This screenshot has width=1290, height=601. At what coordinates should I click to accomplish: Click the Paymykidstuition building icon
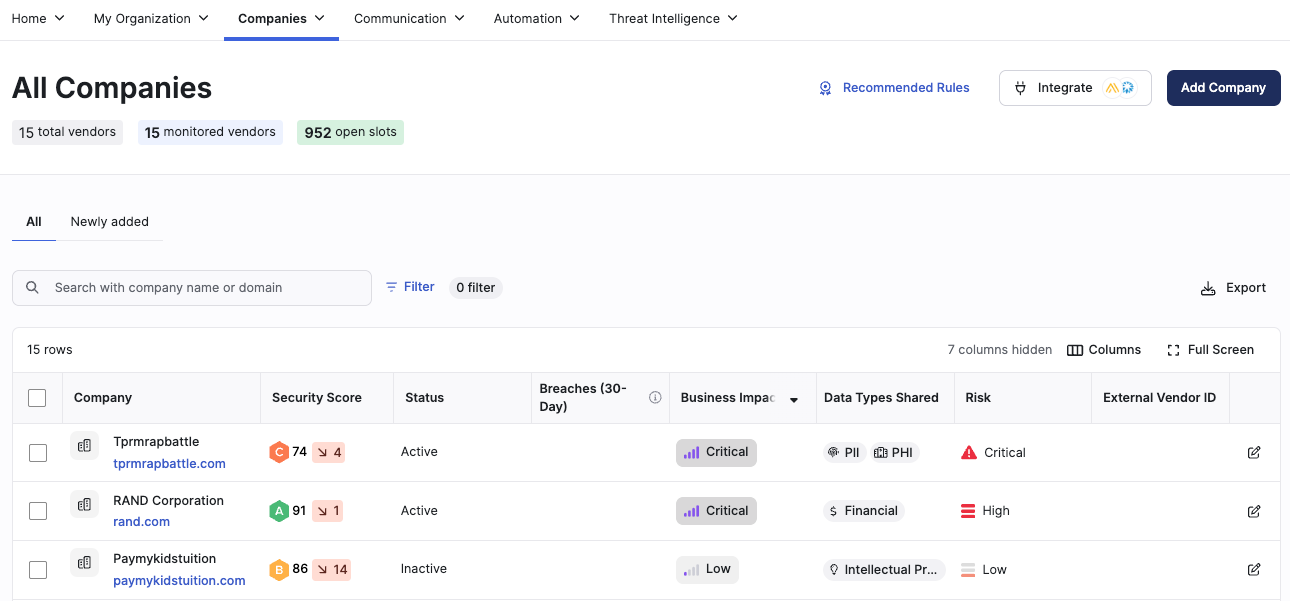85,563
